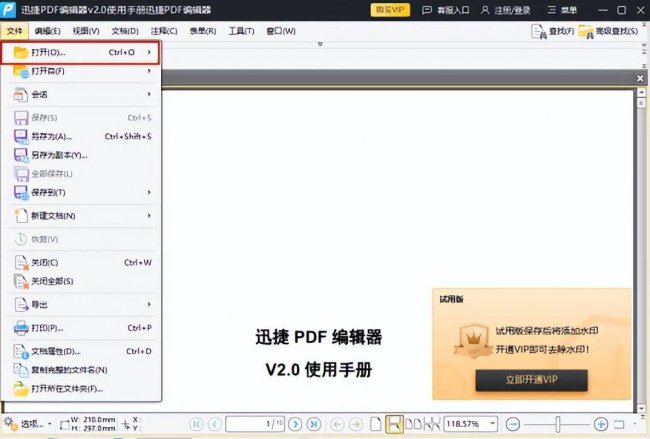Image resolution: width=650 pixels, height=439 pixels.
Task: Click the 另存为副本(Y) save copy icon
Action: pos(21,155)
